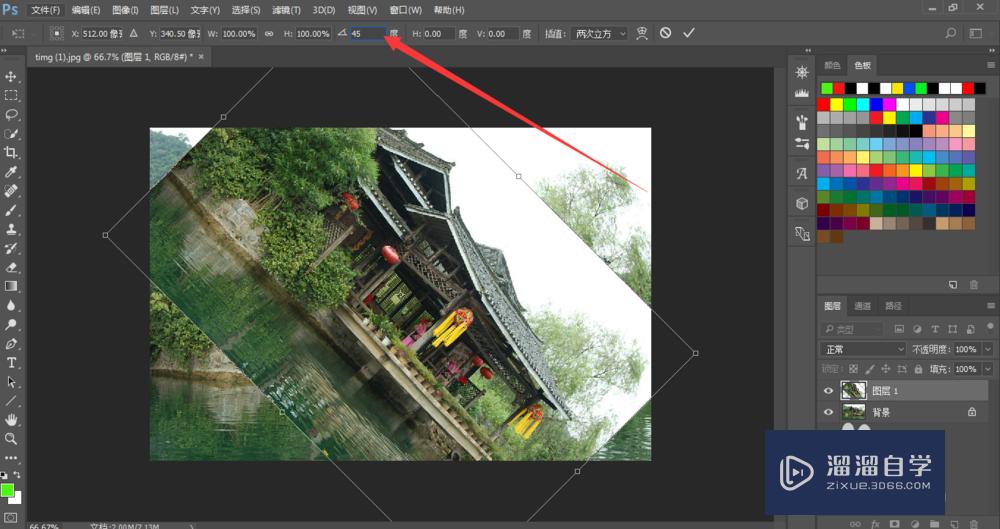Select the Path Selection tool
This screenshot has height=529, width=1000.
click(11, 382)
